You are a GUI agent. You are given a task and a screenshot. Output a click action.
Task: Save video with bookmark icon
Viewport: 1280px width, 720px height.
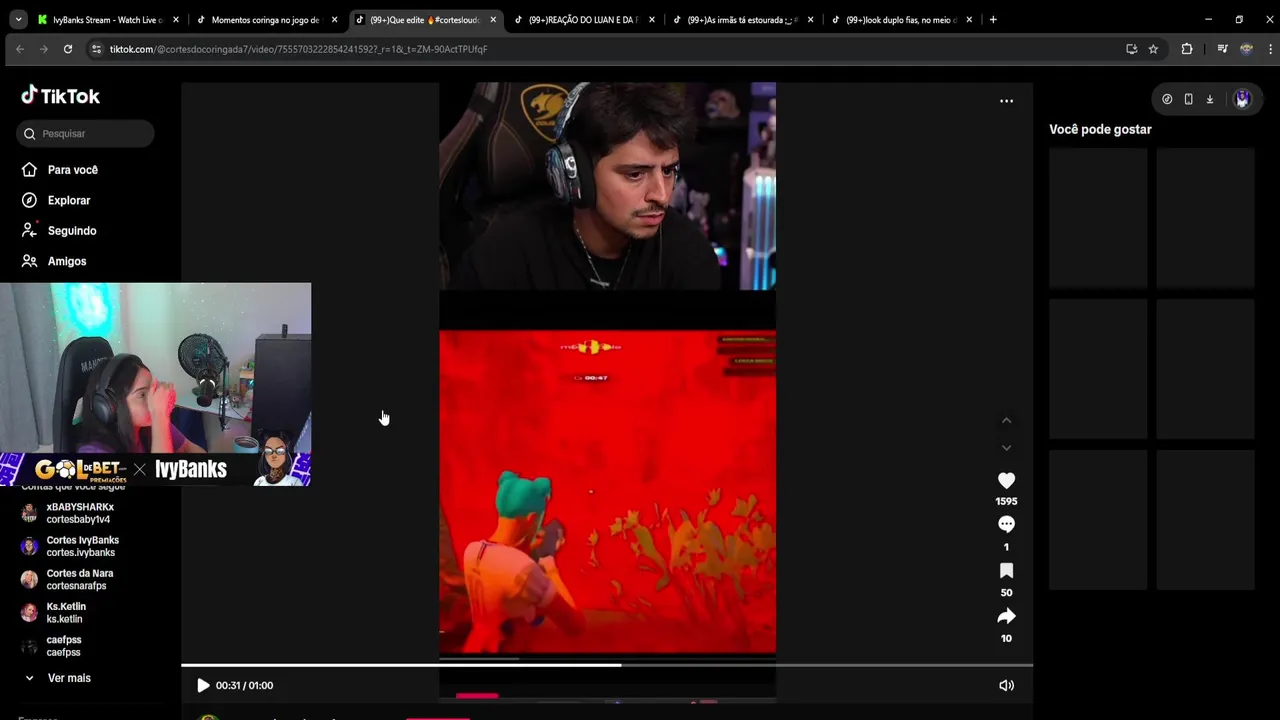tap(1006, 571)
